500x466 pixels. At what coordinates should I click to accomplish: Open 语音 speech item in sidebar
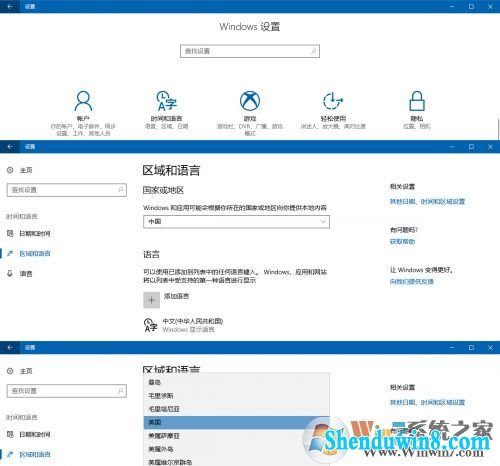click(x=26, y=274)
